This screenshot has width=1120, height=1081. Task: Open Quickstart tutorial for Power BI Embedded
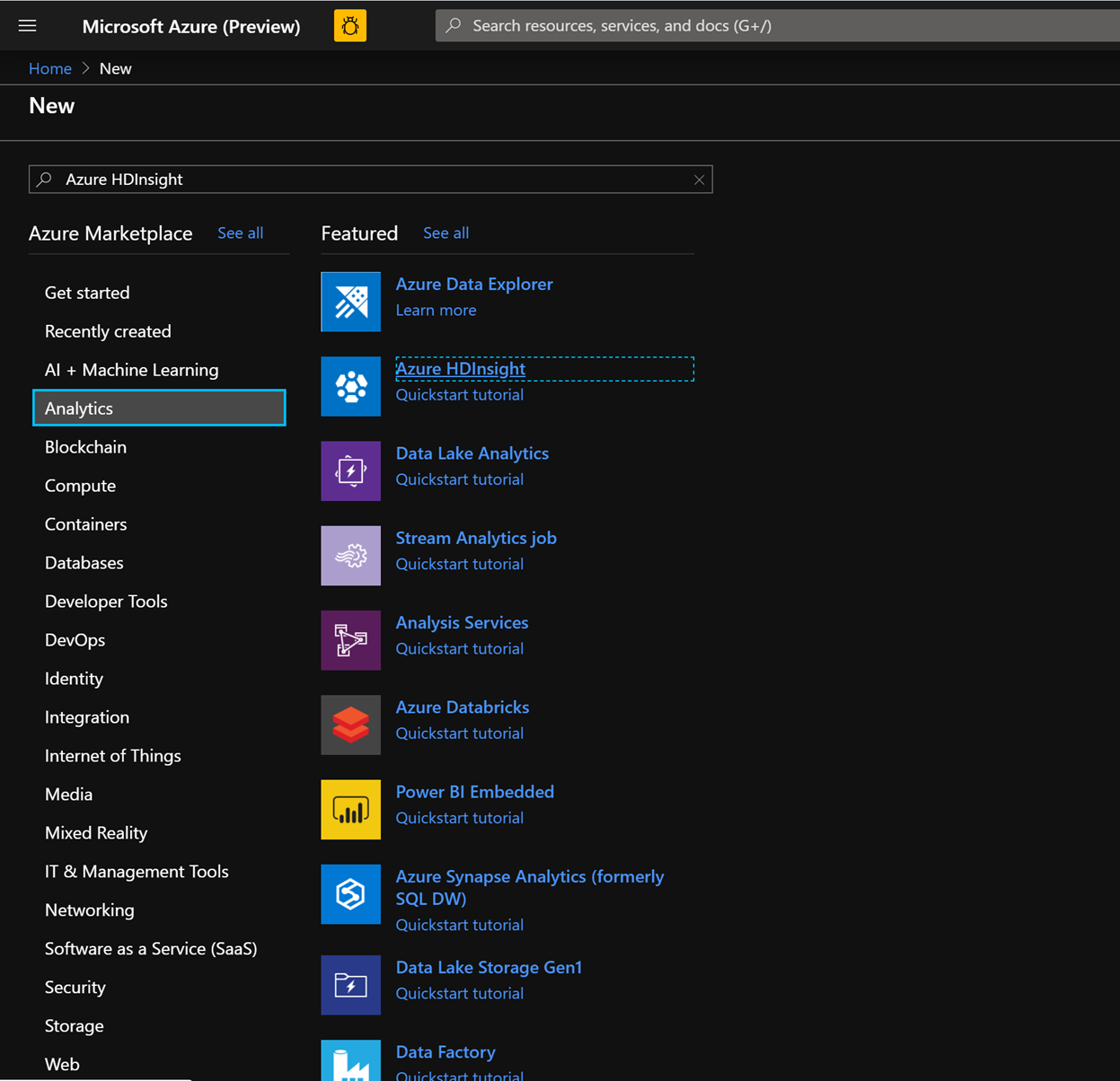click(460, 818)
